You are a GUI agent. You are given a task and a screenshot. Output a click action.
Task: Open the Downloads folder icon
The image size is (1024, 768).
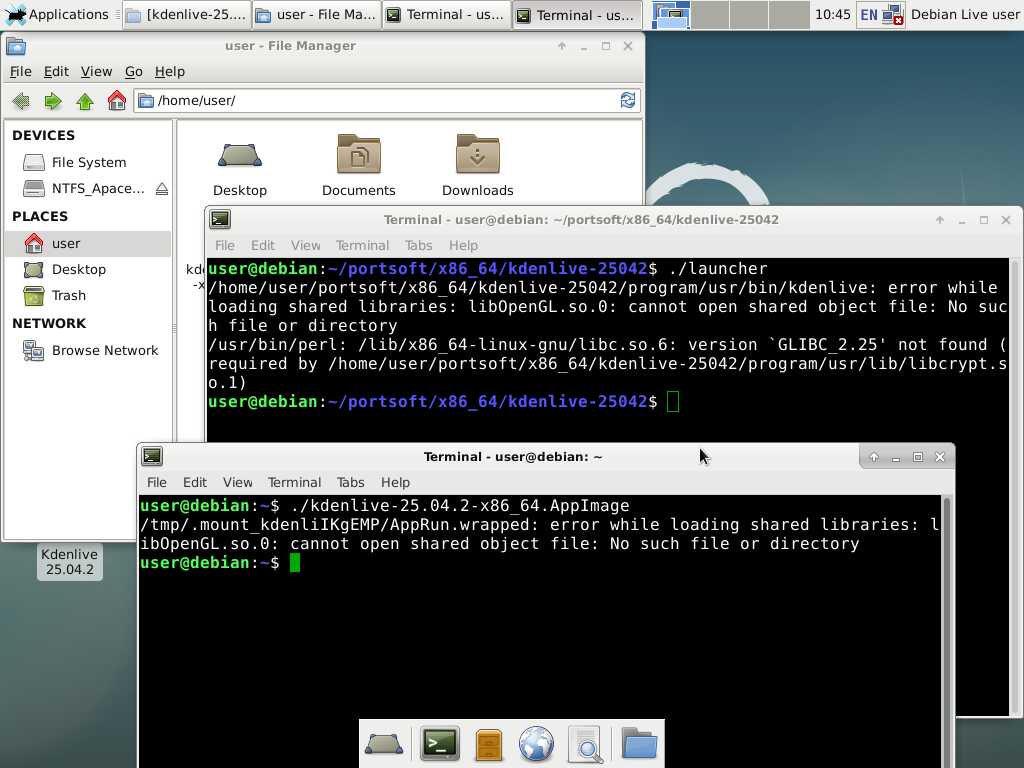[477, 155]
